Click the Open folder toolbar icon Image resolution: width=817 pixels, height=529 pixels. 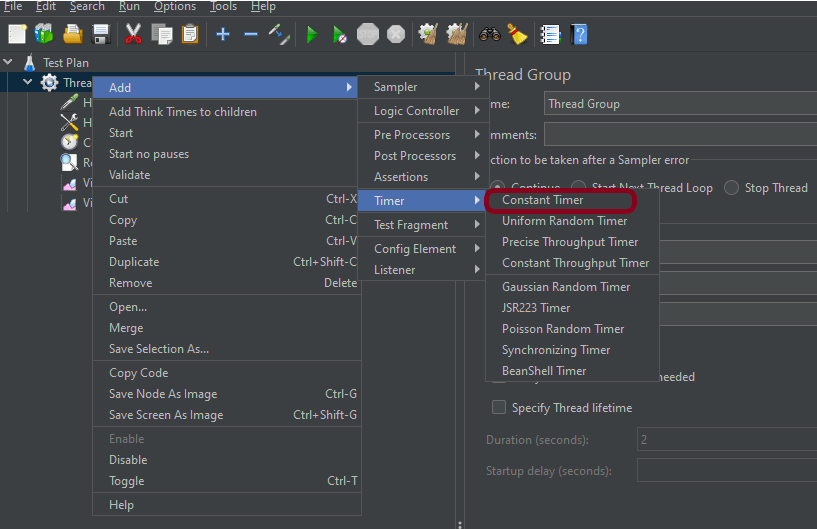pyautogui.click(x=73, y=34)
